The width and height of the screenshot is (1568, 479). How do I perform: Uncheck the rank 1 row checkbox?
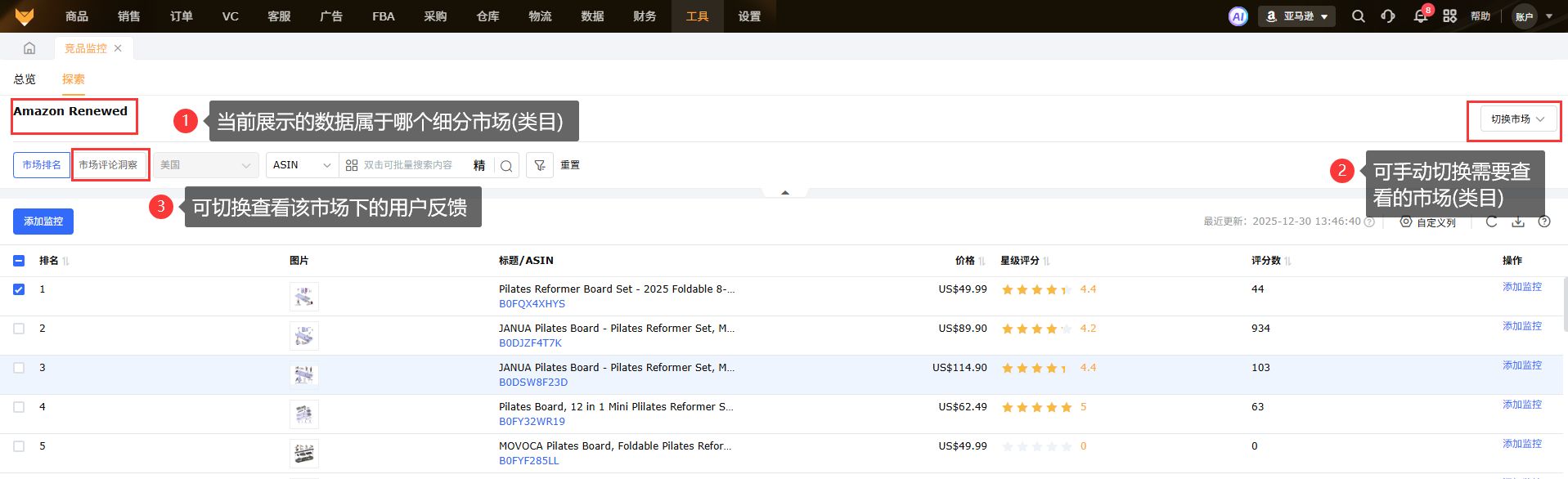click(19, 289)
